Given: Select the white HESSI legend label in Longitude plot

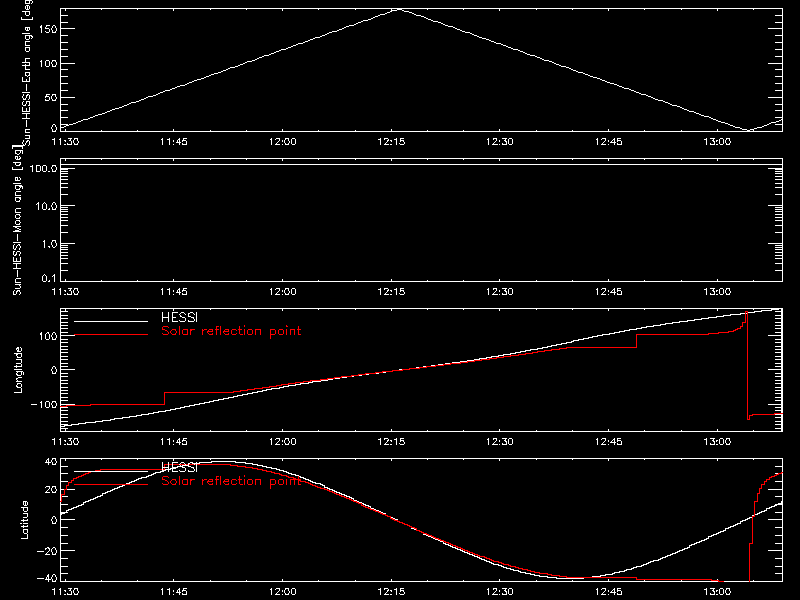Looking at the screenshot, I should click(179, 317).
